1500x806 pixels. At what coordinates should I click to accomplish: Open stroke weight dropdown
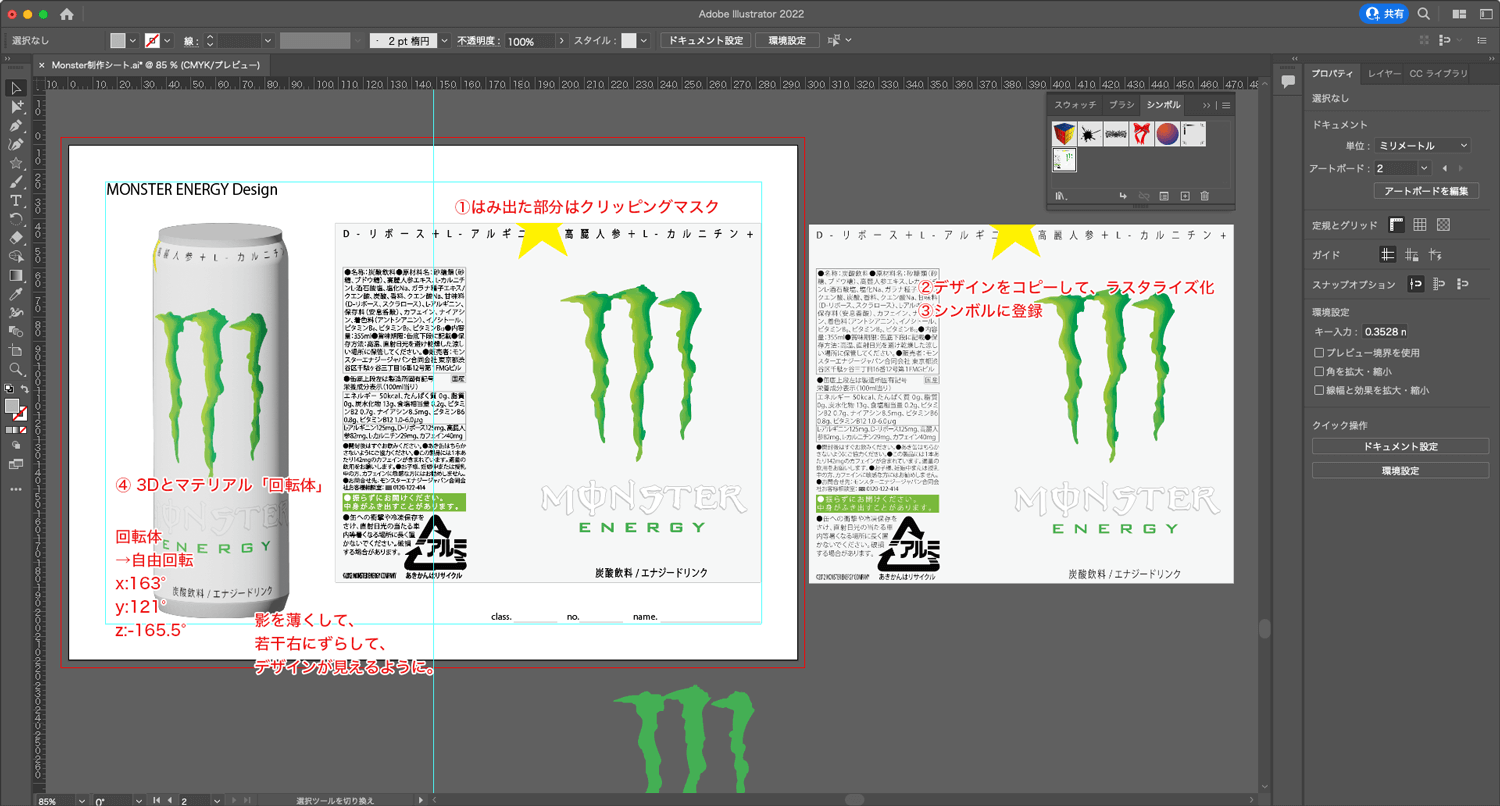(266, 41)
